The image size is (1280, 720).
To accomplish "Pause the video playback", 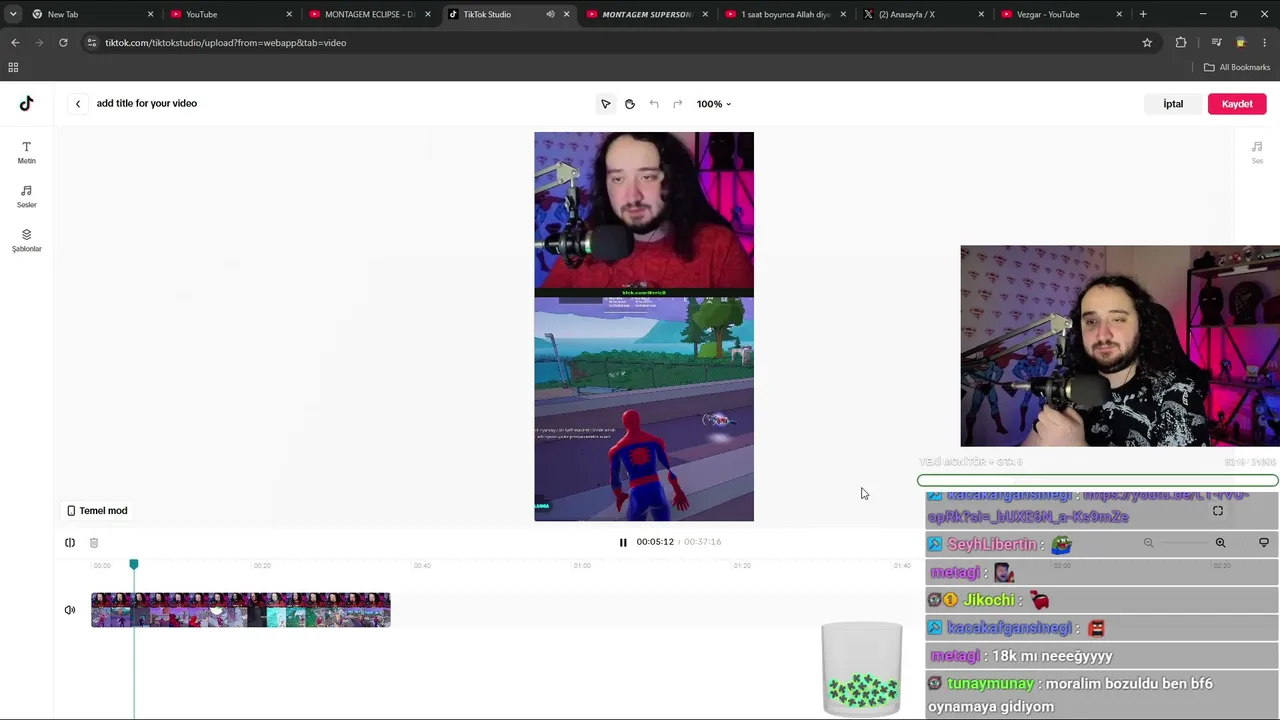I will point(622,543).
